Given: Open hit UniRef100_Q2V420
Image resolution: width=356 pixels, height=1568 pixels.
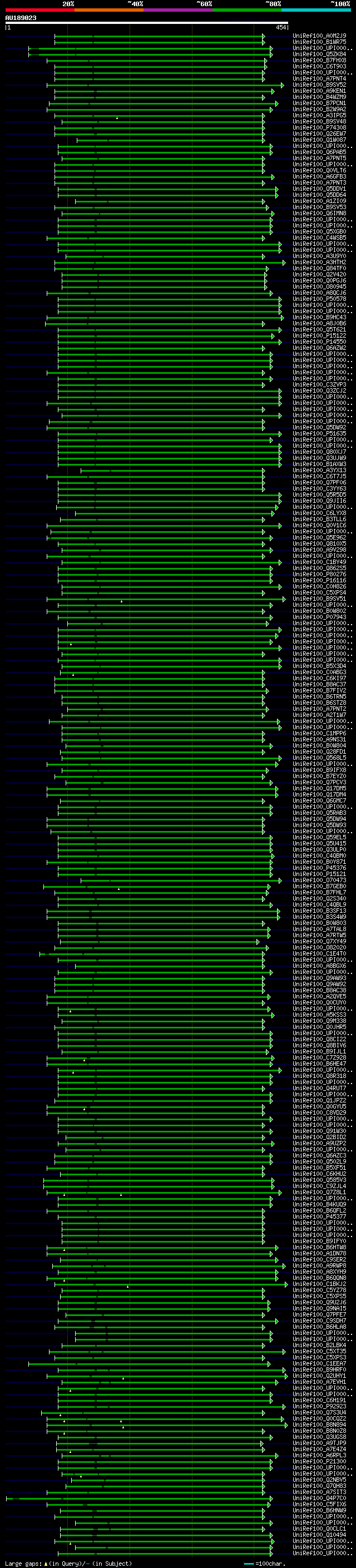Looking at the screenshot, I should pyautogui.click(x=319, y=275).
